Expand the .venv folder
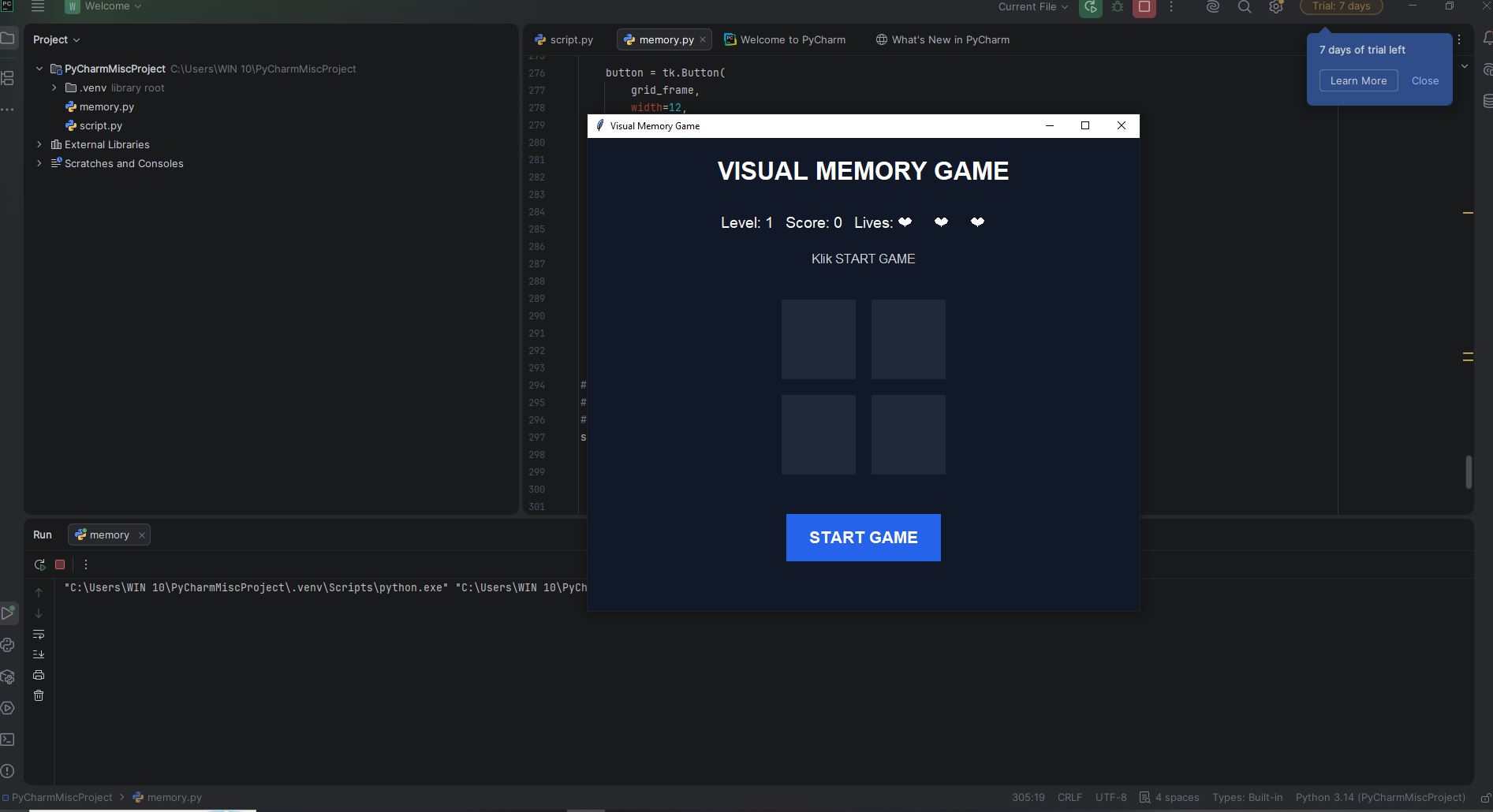Image resolution: width=1493 pixels, height=812 pixels. coord(54,88)
